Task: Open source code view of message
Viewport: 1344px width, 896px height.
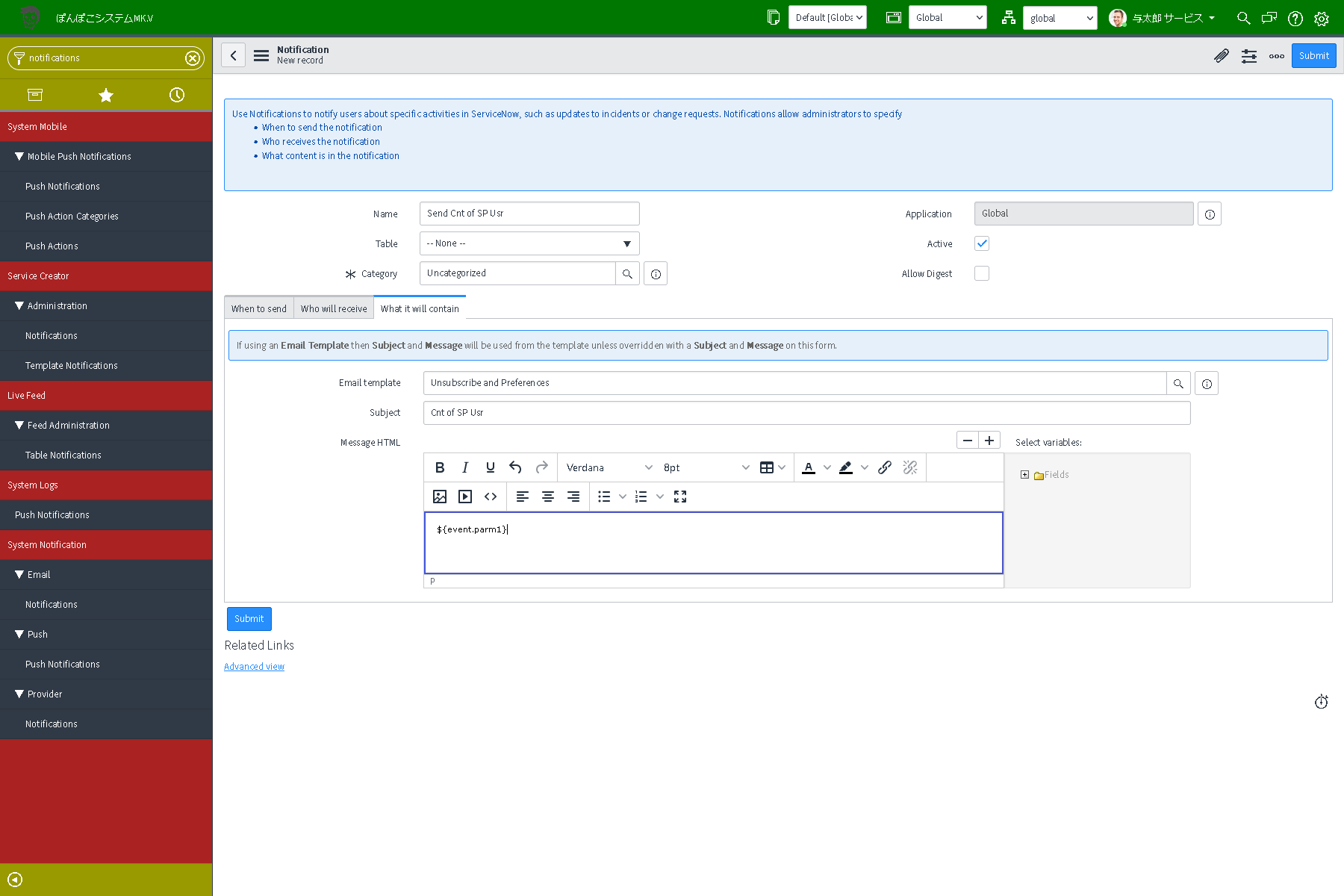Action: (x=491, y=497)
